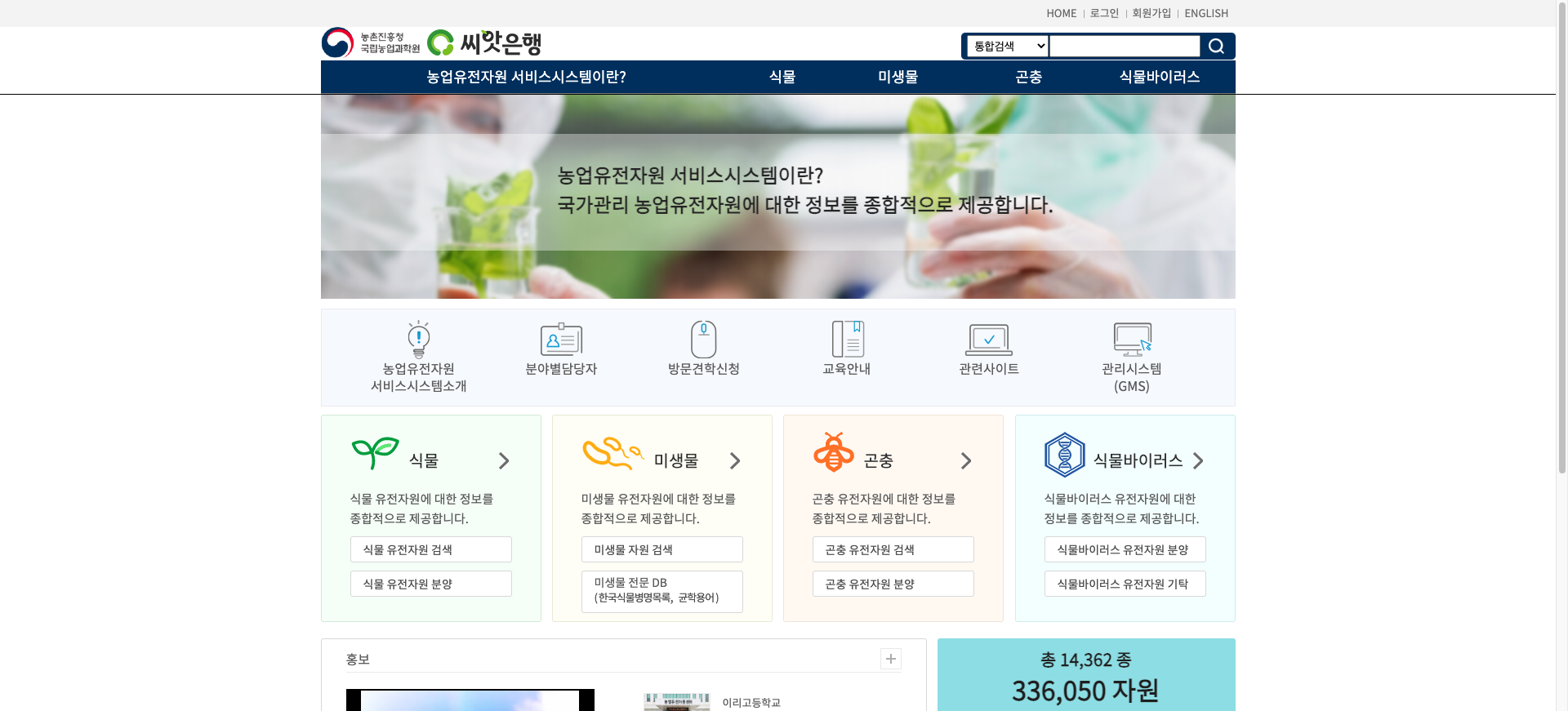Click the arrow chevron beside 미생물
This screenshot has width=1568, height=711.
coord(735,461)
